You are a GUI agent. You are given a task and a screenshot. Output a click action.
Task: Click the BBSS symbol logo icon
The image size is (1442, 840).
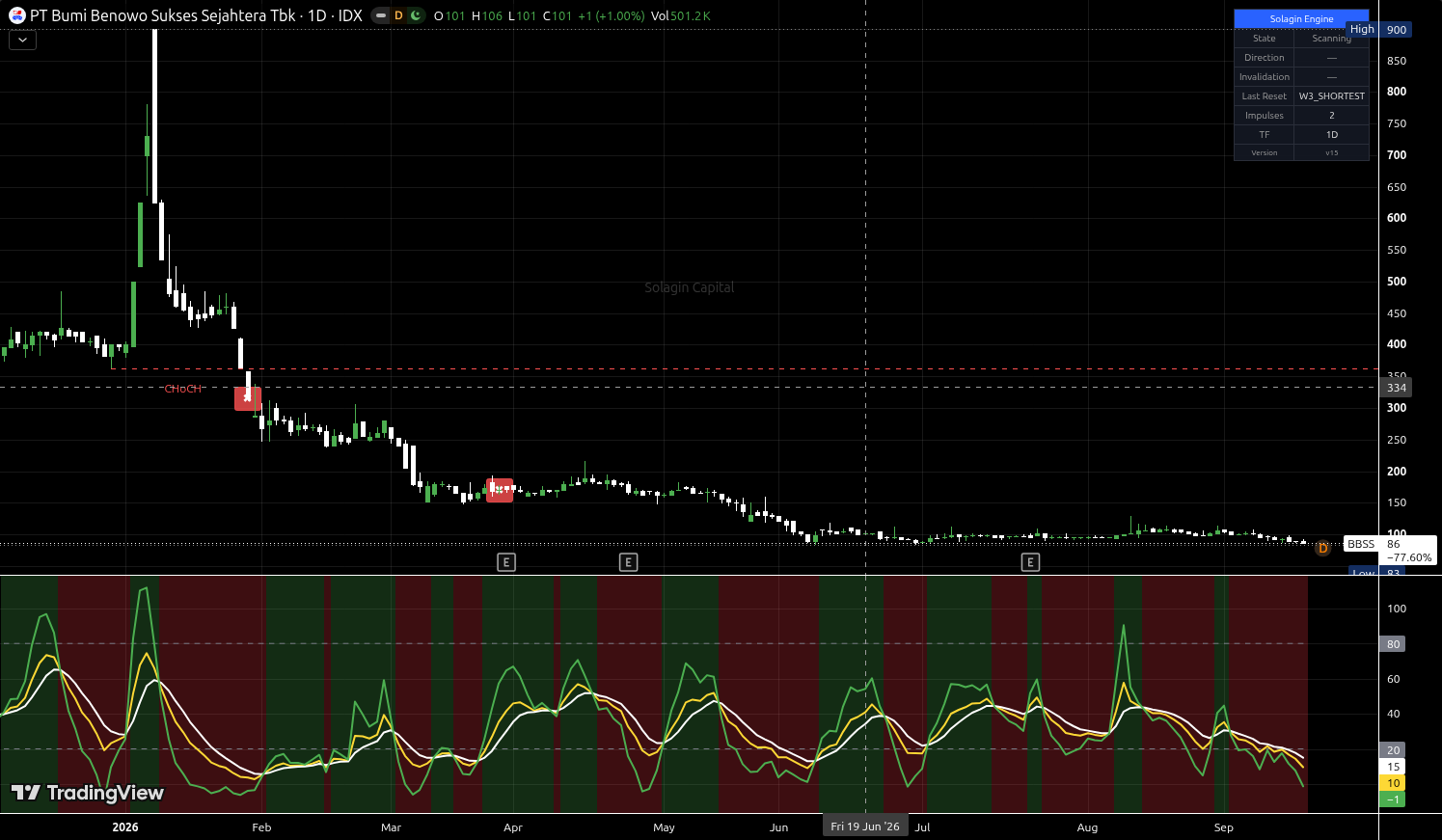coord(16,15)
